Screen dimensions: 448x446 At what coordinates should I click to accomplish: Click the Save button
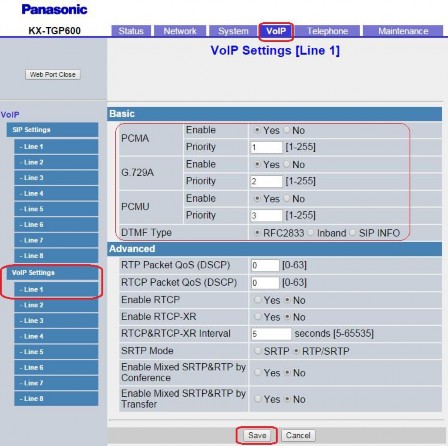[257, 435]
